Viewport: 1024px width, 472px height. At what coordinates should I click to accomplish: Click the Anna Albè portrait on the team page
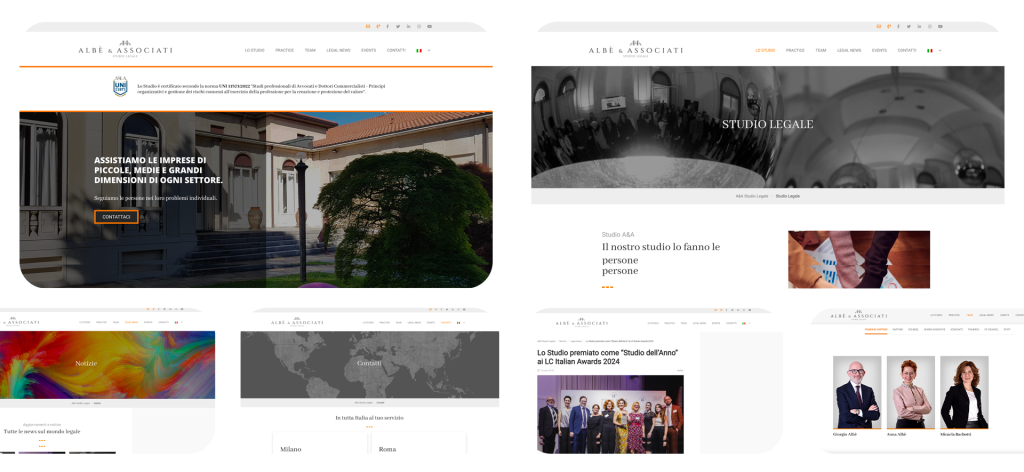[x=910, y=392]
